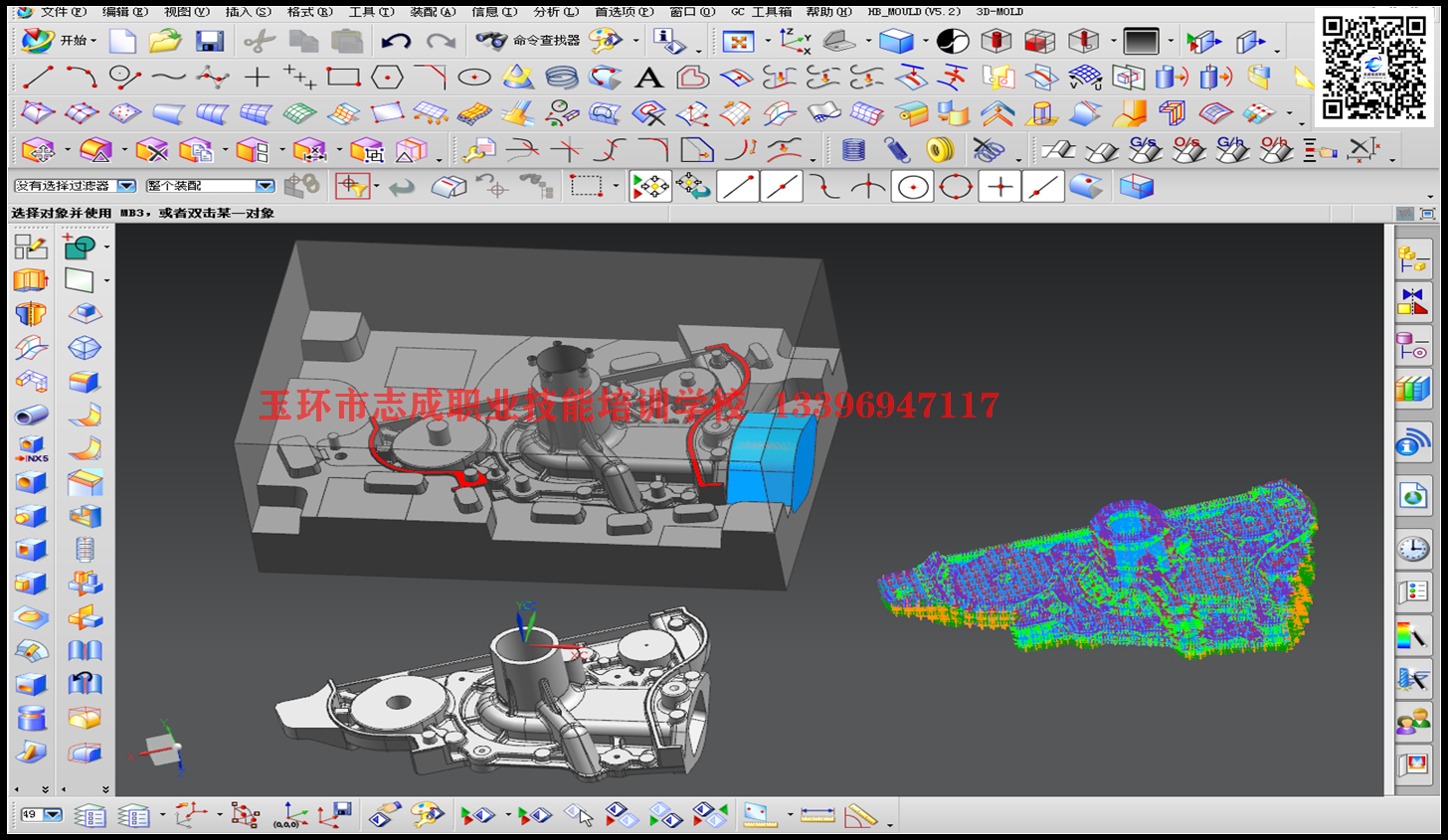
Task: Toggle the Enable Snap Point button
Action: coord(650,186)
